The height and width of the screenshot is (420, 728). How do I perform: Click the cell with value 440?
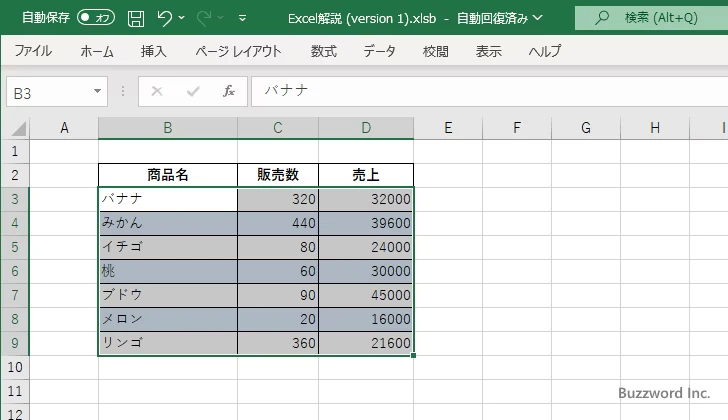pos(278,223)
